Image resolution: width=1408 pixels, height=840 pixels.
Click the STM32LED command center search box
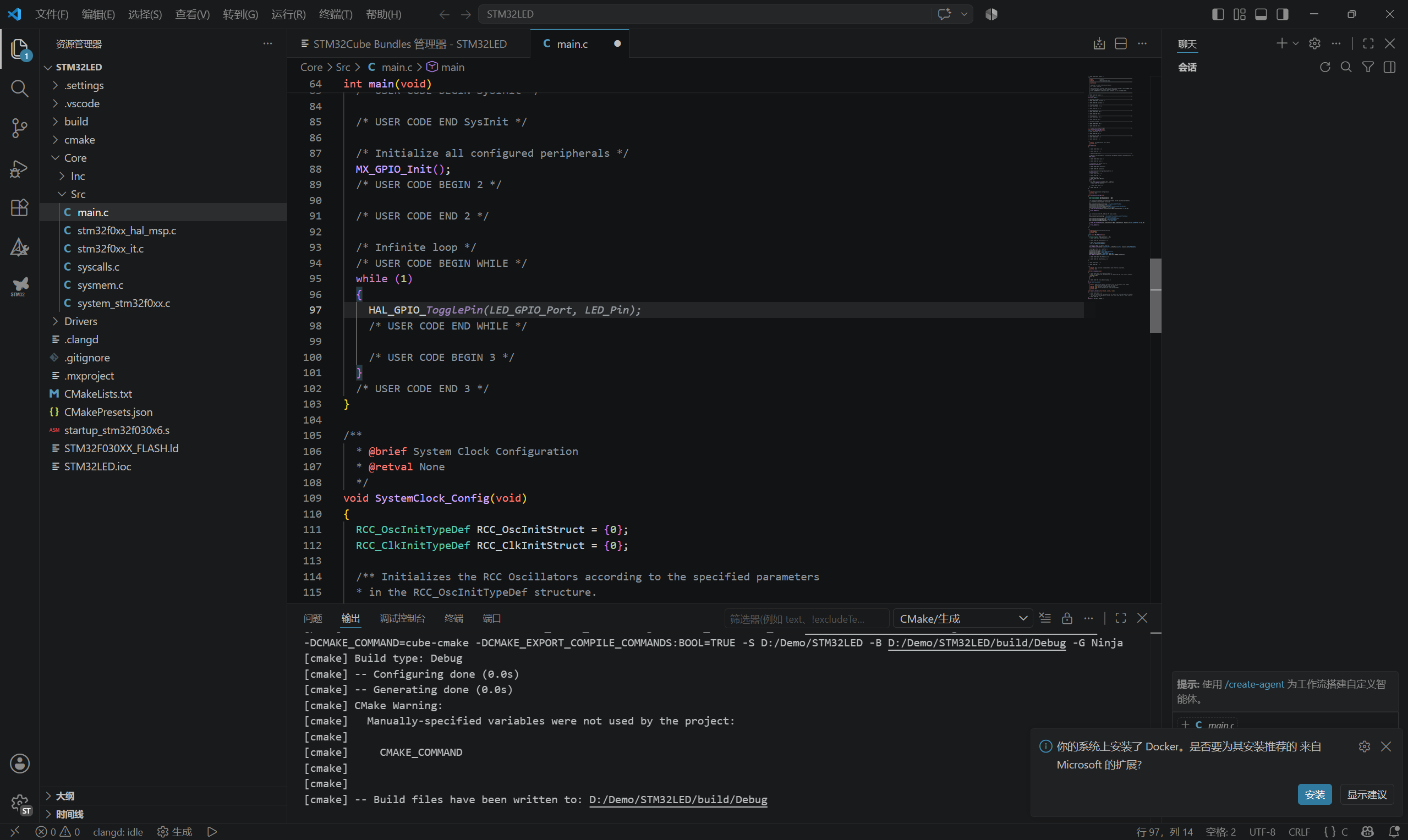click(705, 14)
